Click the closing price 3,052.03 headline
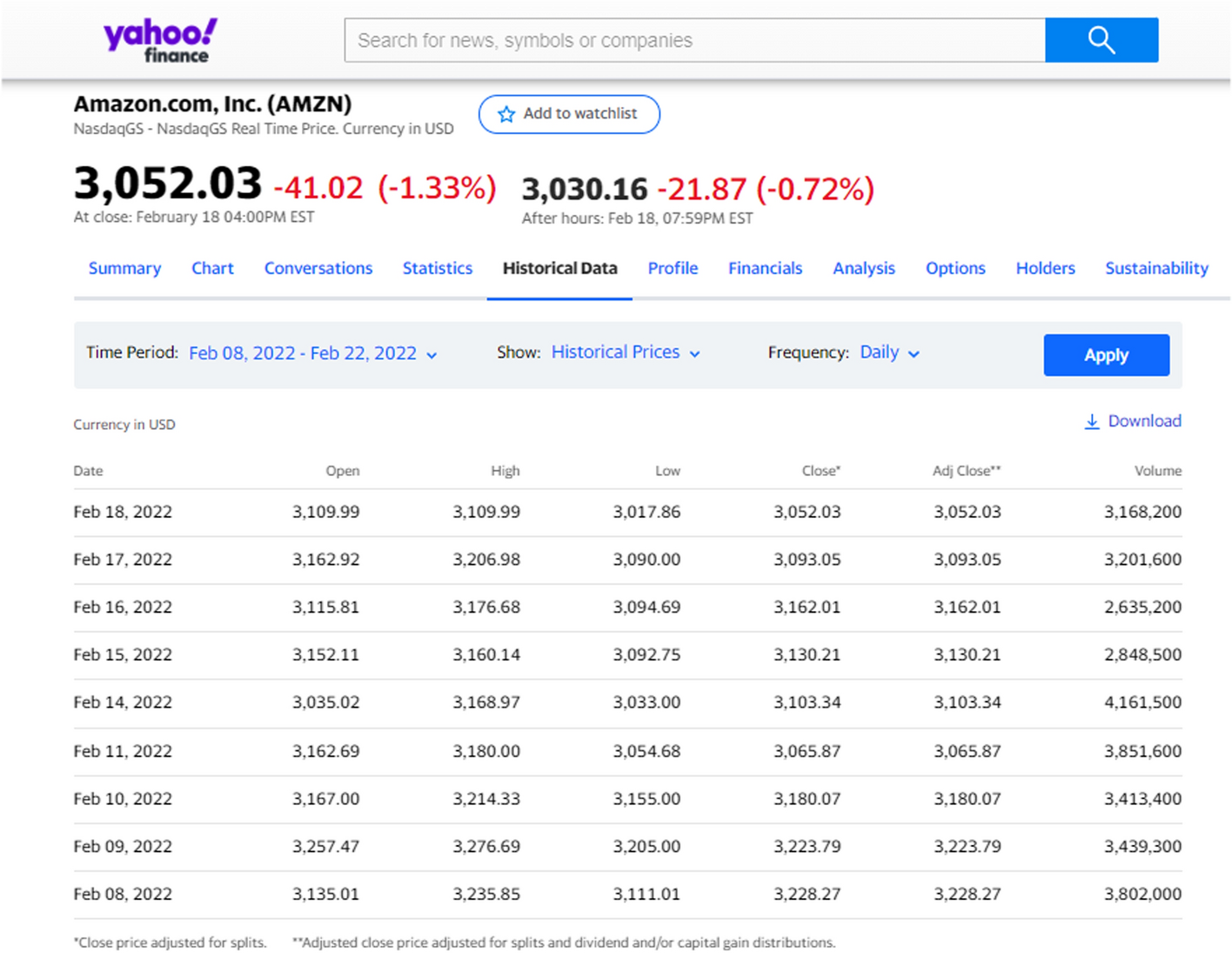Image resolution: width=1232 pixels, height=953 pixels. point(167,183)
